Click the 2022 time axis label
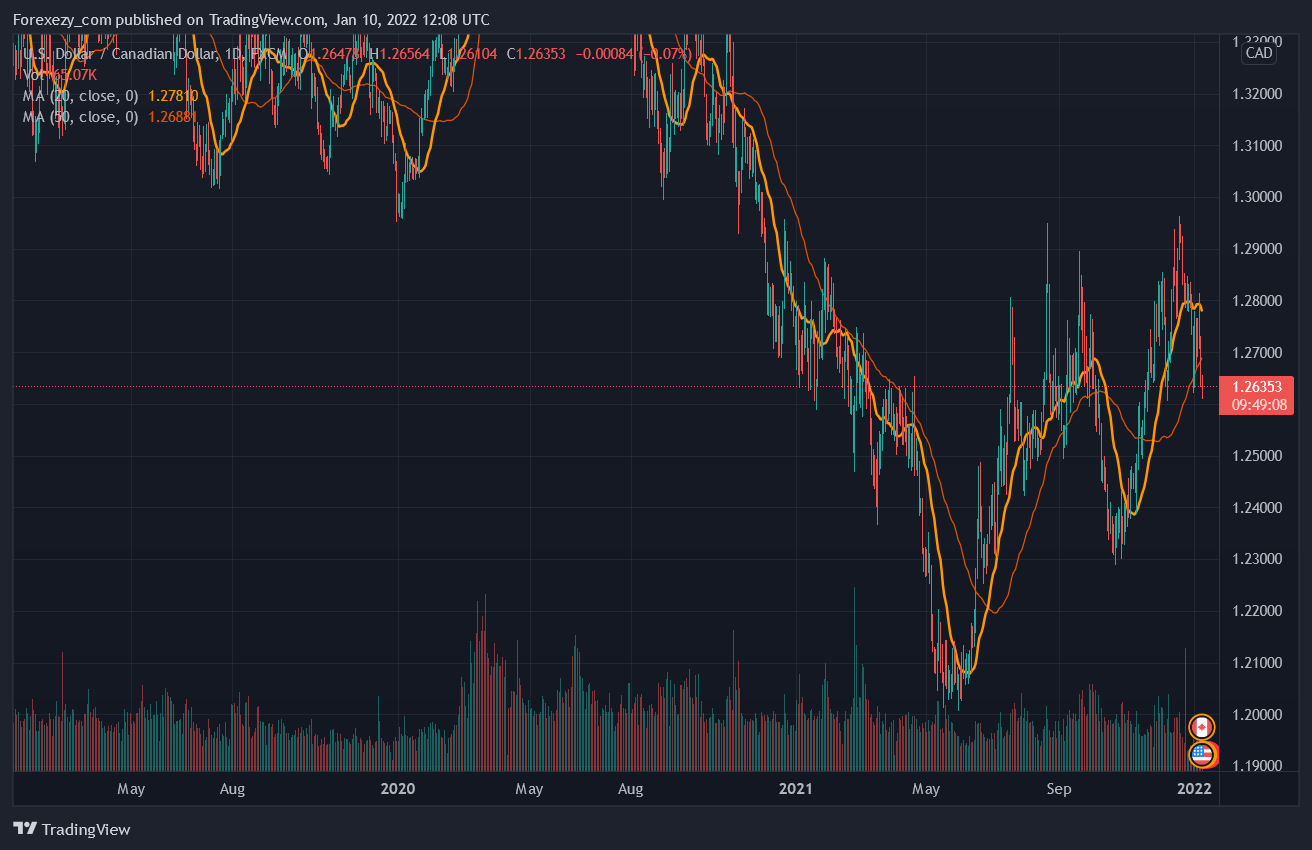 [x=1194, y=789]
